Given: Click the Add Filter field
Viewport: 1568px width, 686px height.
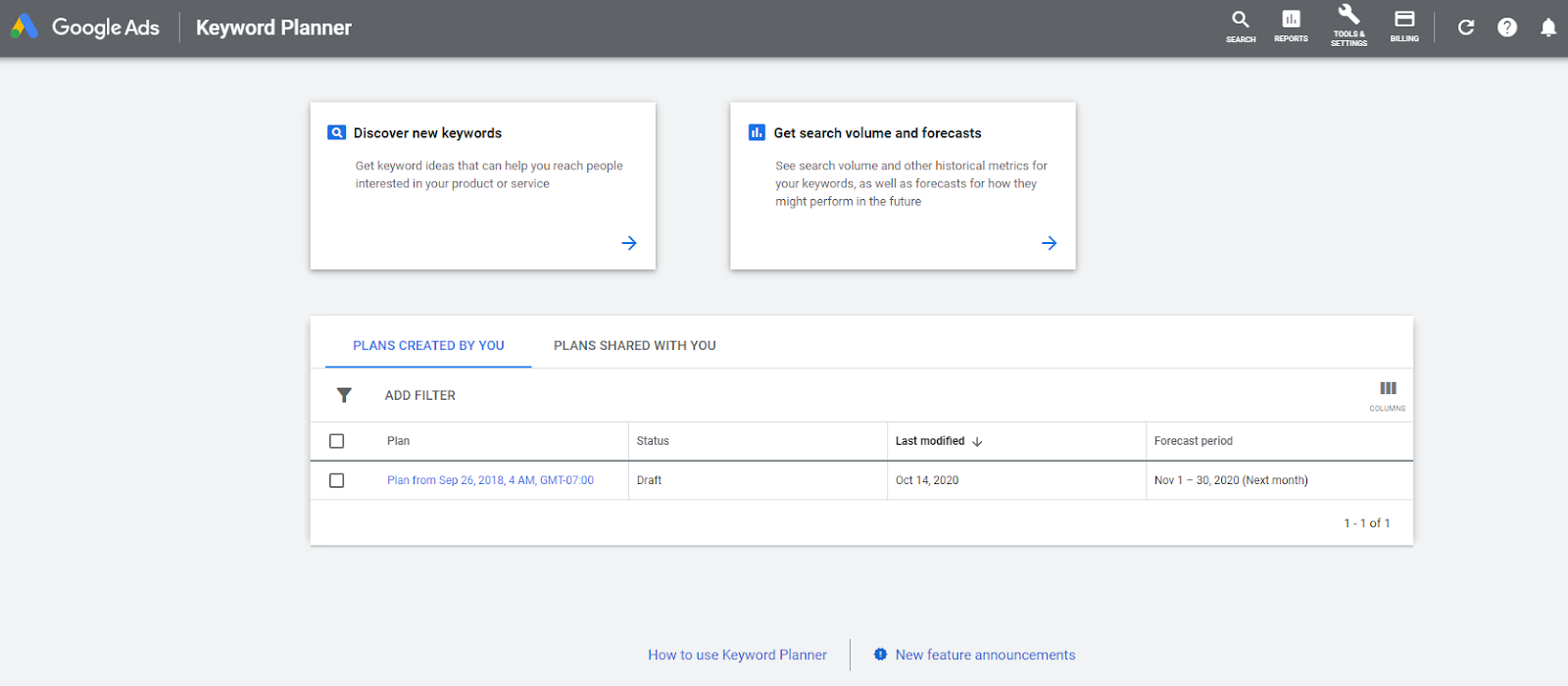Looking at the screenshot, I should [x=420, y=395].
